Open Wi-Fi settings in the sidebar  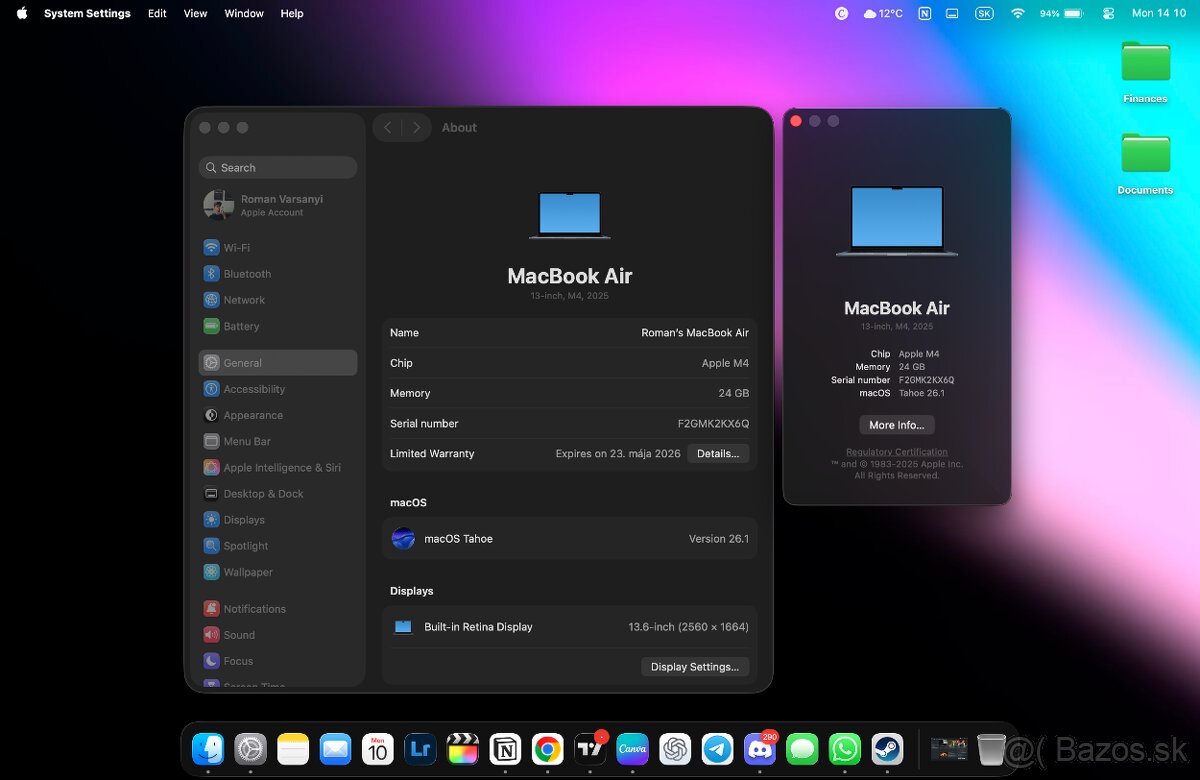[x=236, y=248]
